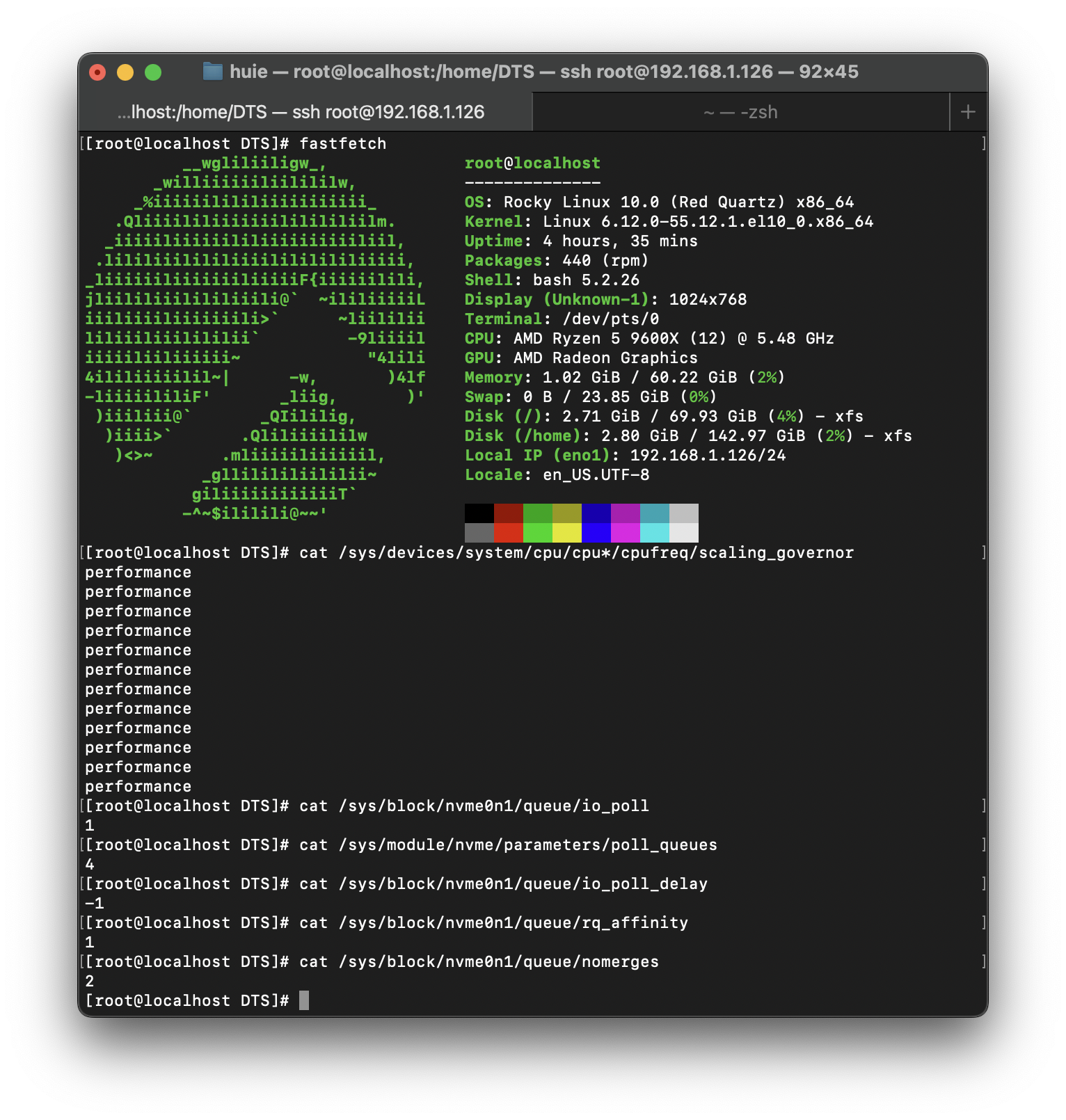The width and height of the screenshot is (1066, 1120).
Task: Click the cursor at the last prompt
Action: pos(304,1000)
